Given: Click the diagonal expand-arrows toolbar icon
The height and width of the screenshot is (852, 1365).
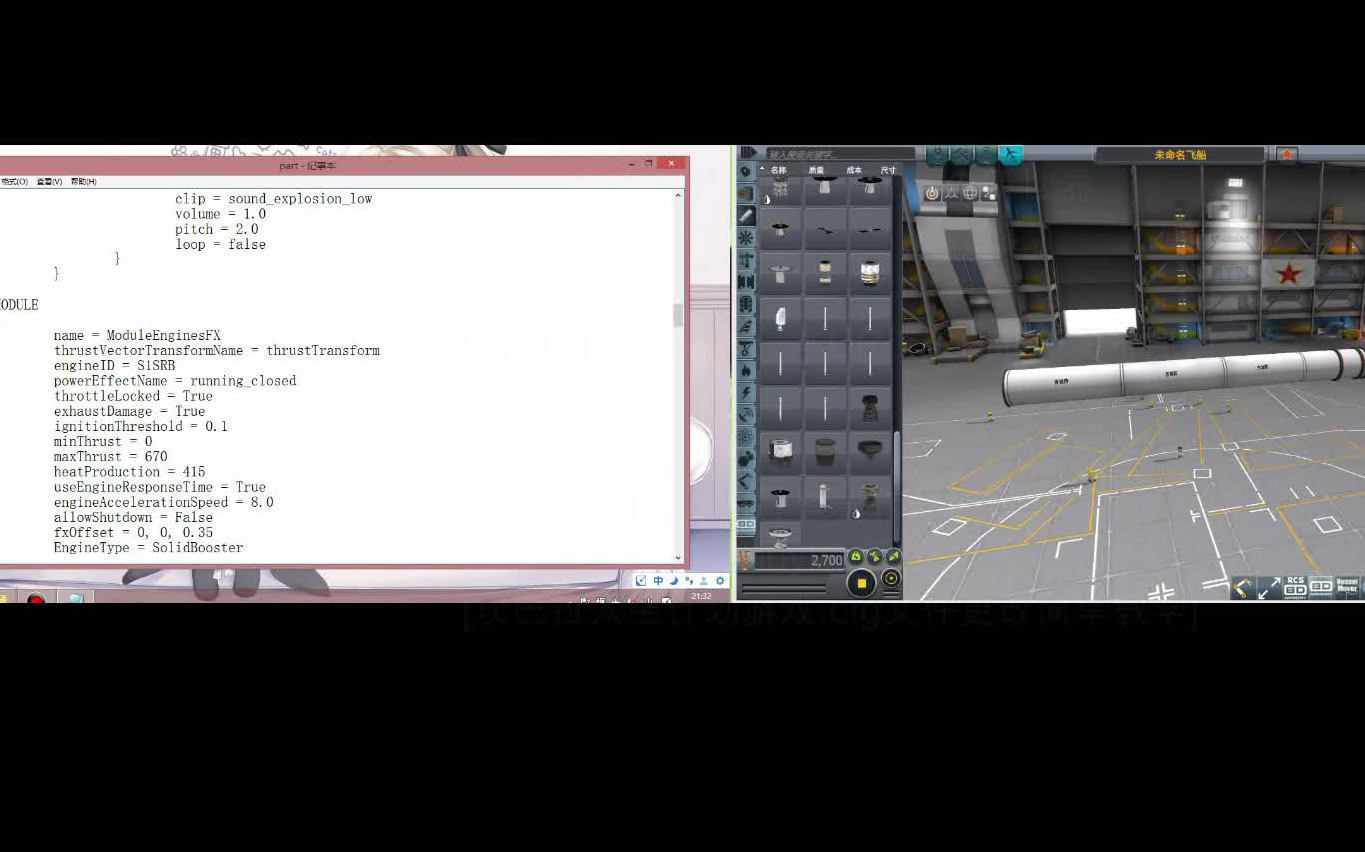Looking at the screenshot, I should (x=1269, y=588).
